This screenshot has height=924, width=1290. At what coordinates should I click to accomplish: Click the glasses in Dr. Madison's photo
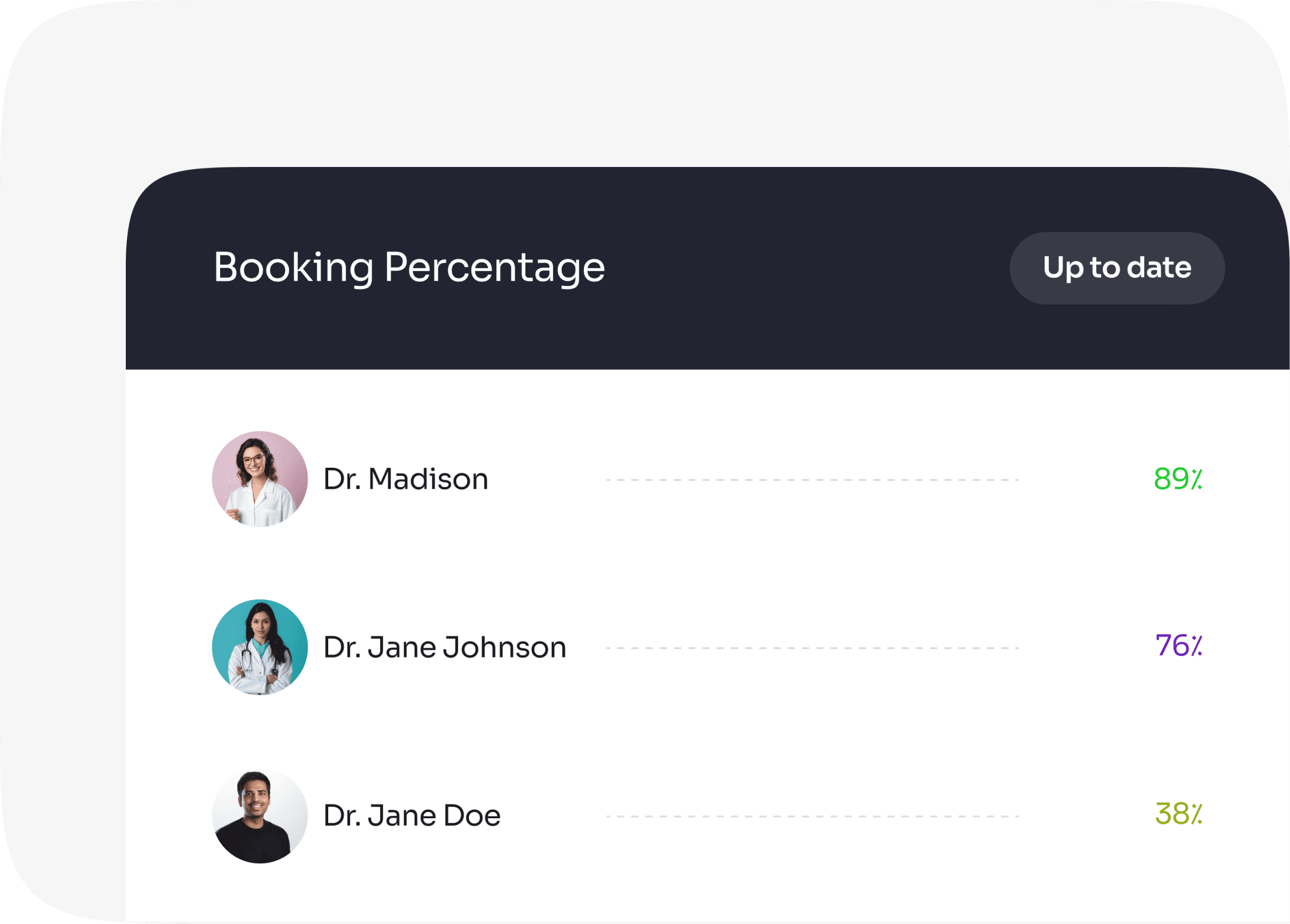[x=253, y=459]
